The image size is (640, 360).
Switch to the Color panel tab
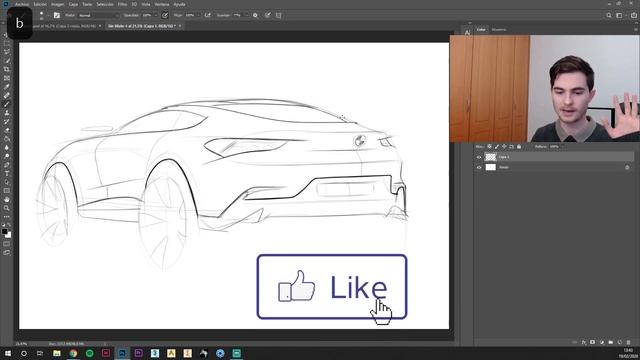(x=481, y=29)
